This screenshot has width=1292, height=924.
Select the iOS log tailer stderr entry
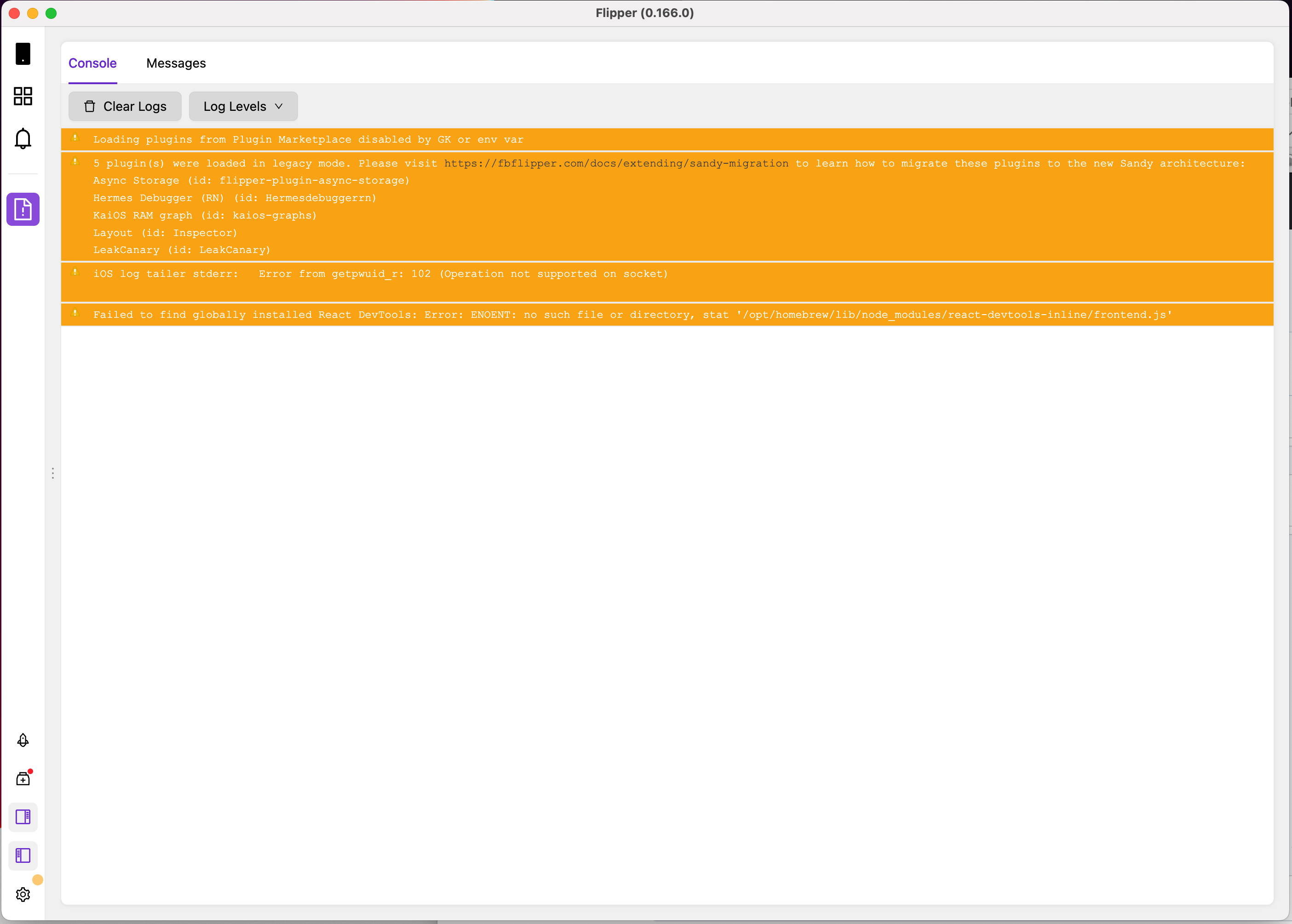point(380,274)
